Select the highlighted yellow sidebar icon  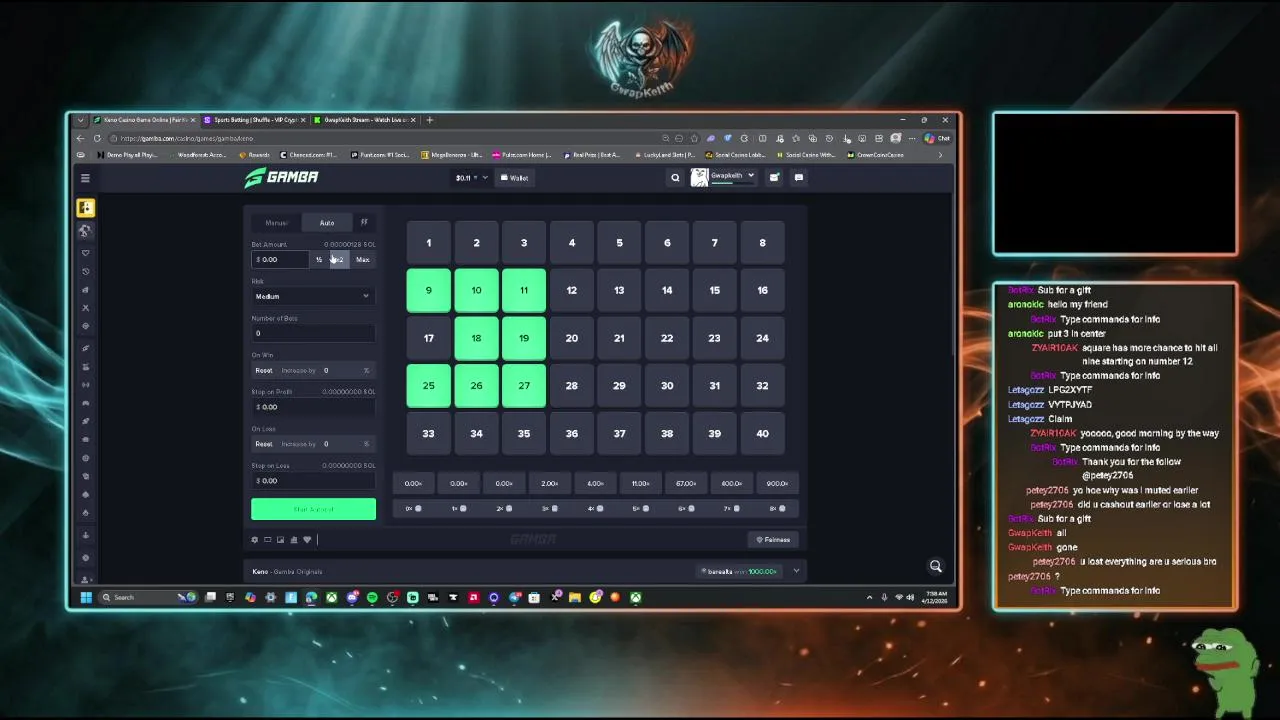85,208
